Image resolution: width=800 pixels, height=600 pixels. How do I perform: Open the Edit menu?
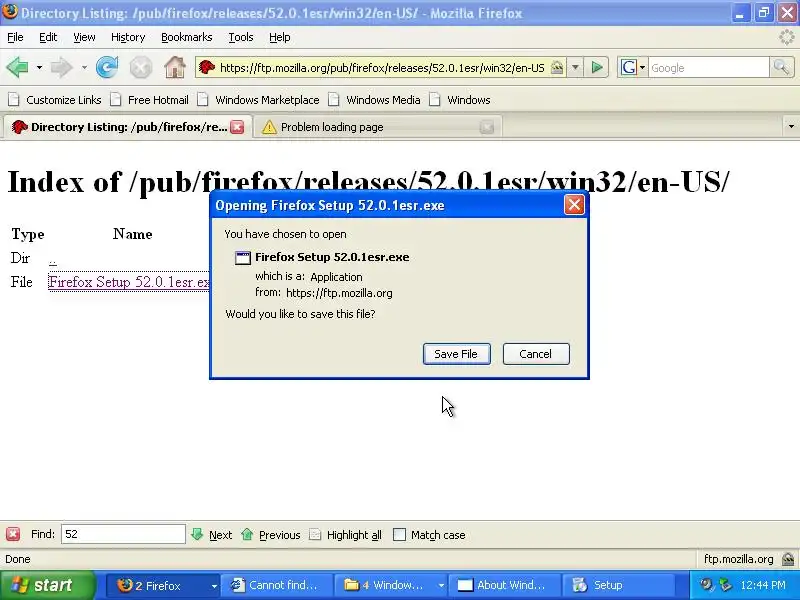[48, 37]
